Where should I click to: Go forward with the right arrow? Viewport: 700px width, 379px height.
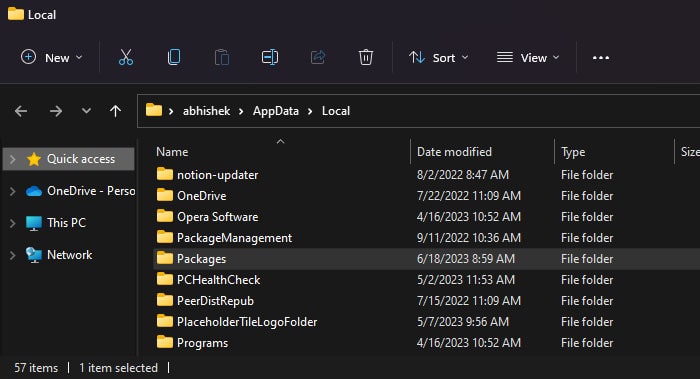(56, 111)
